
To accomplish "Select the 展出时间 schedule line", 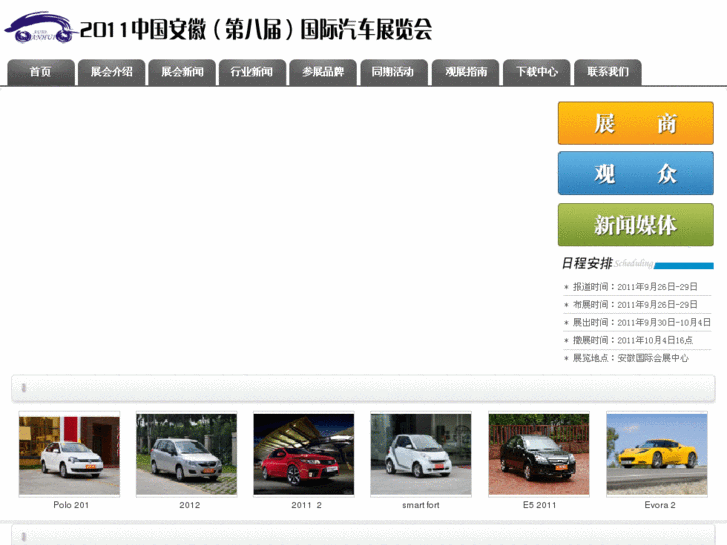I will tap(637, 322).
